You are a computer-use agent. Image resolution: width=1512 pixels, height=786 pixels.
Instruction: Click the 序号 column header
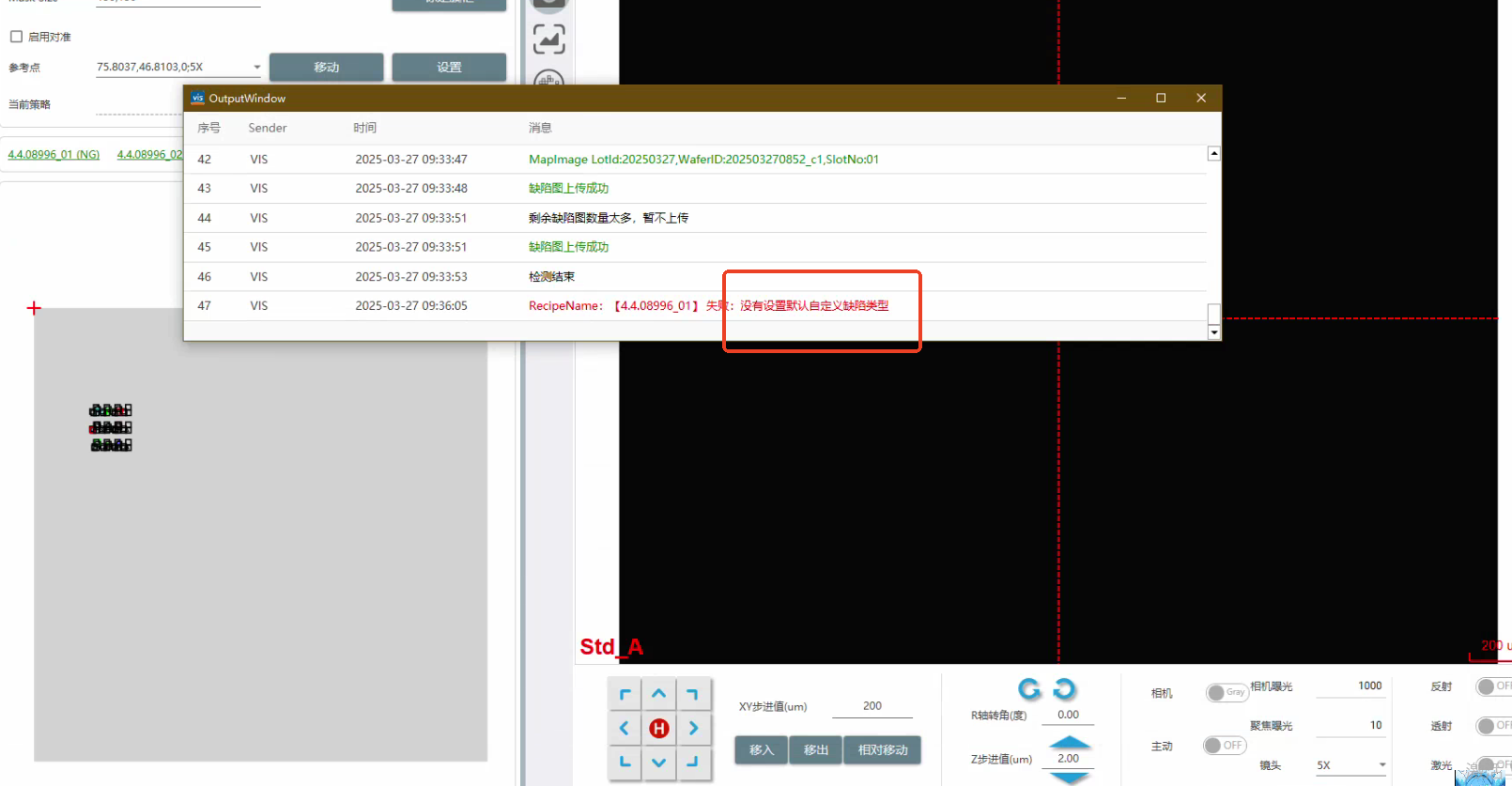pos(208,128)
